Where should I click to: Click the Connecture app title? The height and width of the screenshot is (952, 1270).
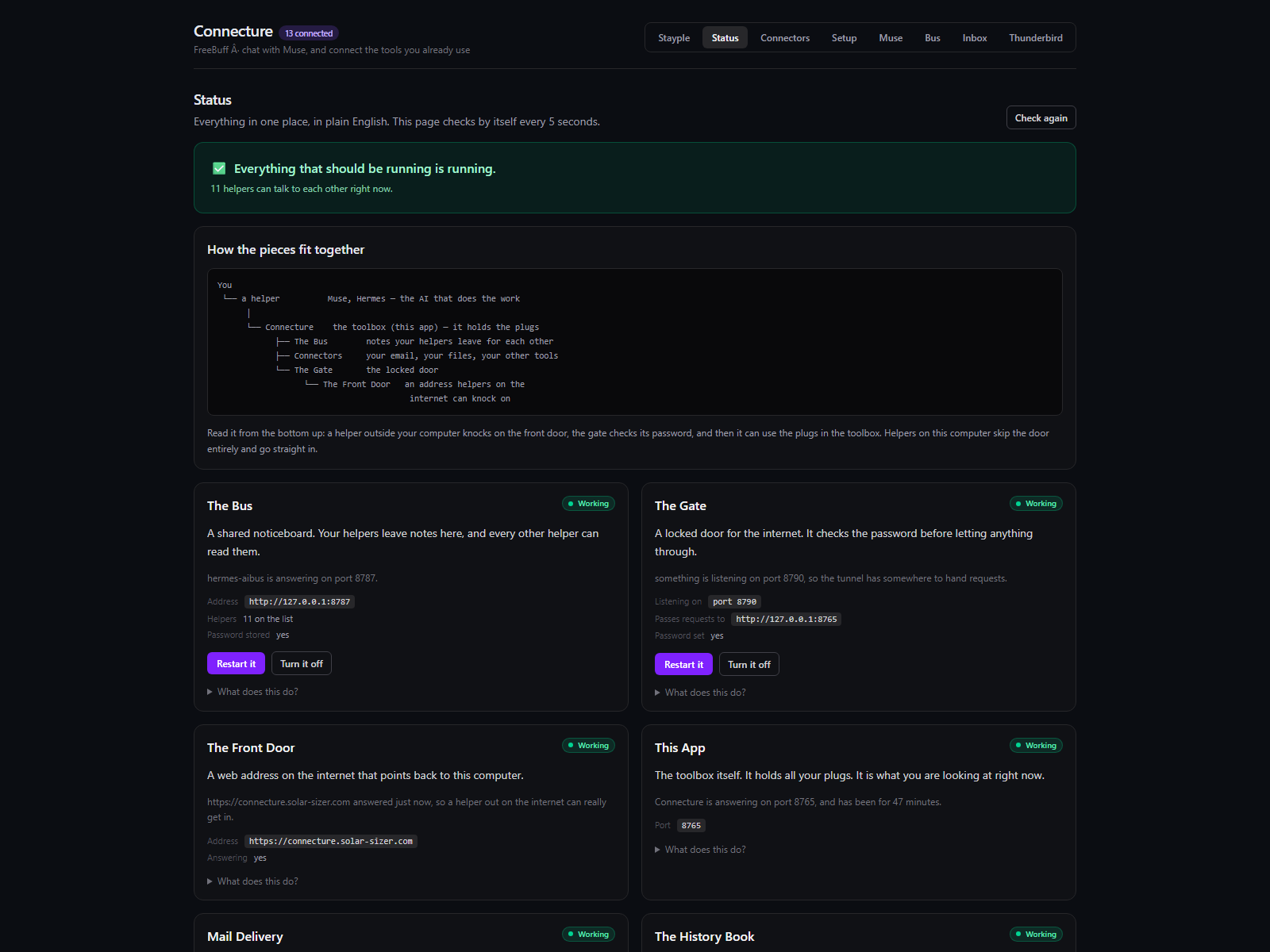[233, 31]
